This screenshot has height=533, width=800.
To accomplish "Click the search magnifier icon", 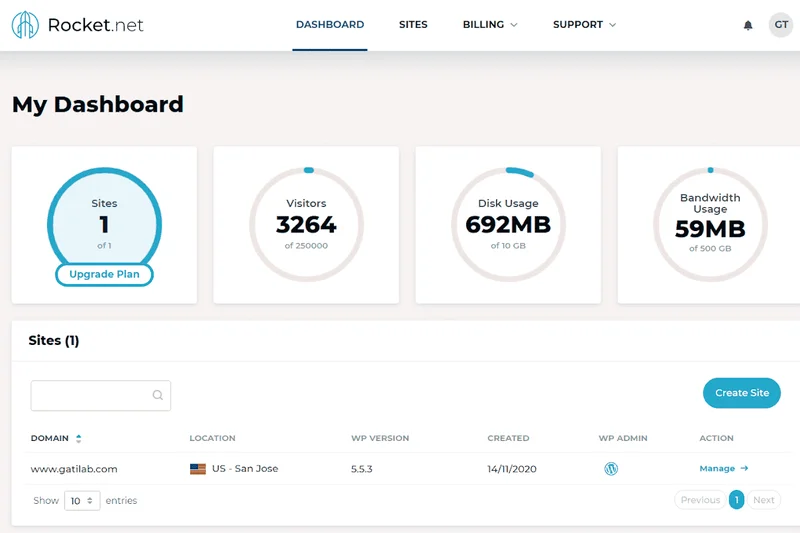I will (x=158, y=395).
